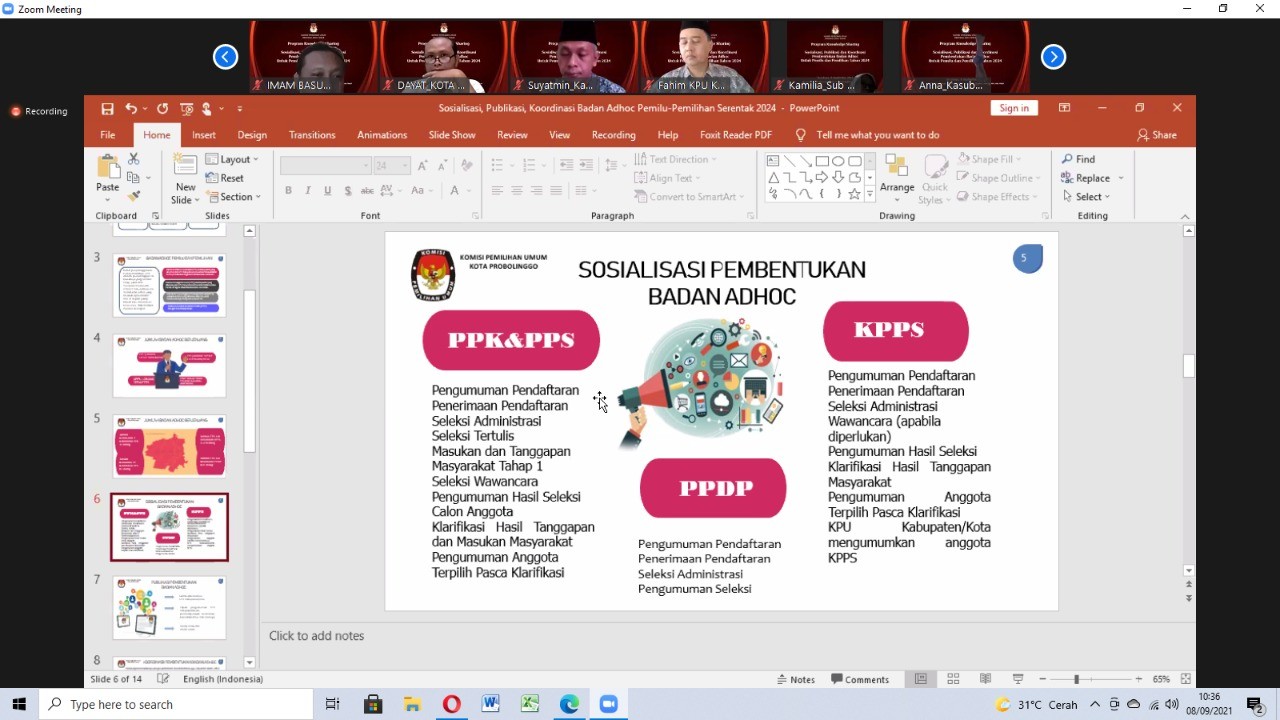
Task: Switch to the Slide Show tab
Action: tap(452, 135)
